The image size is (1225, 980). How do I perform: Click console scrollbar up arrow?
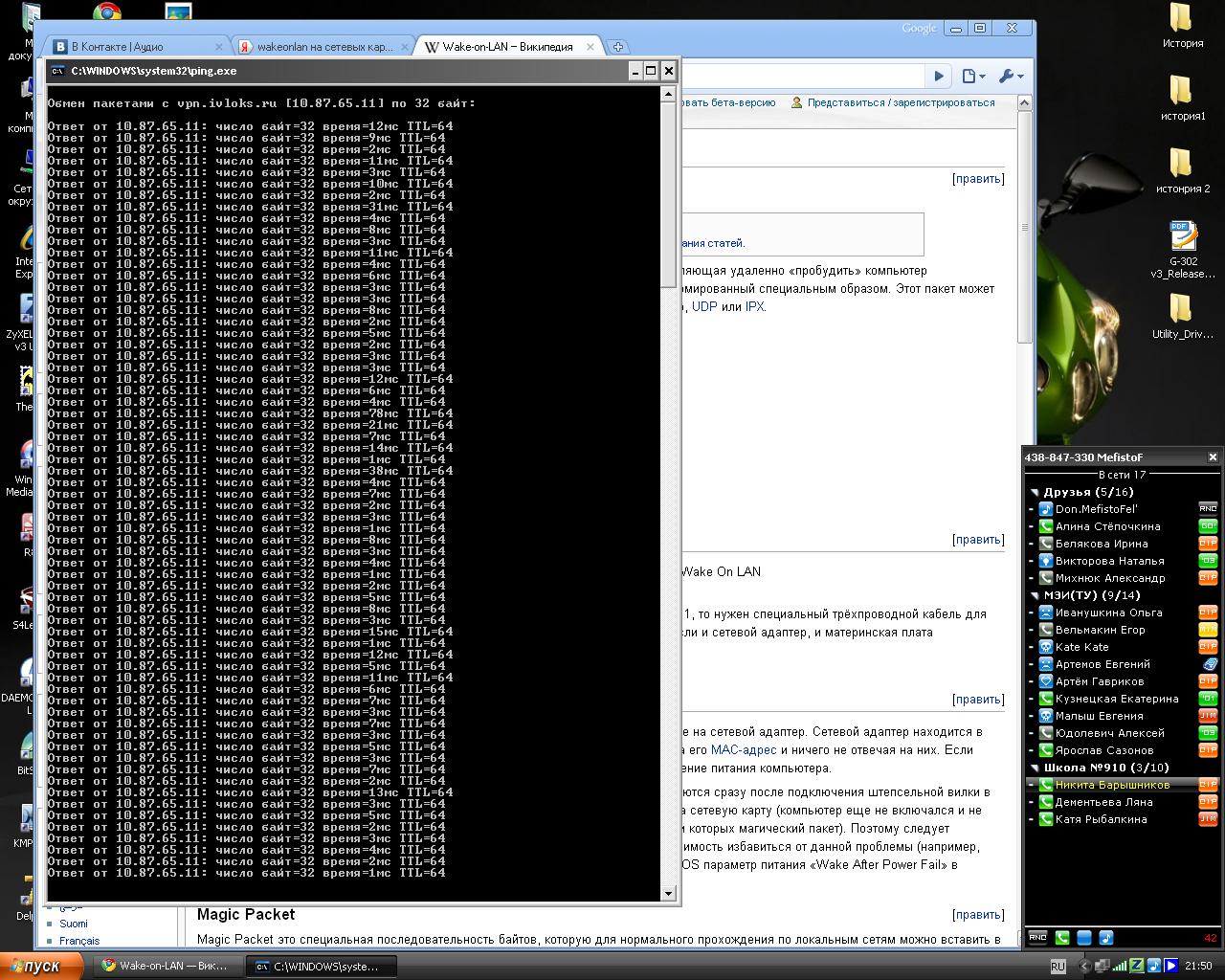pyautogui.click(x=669, y=93)
